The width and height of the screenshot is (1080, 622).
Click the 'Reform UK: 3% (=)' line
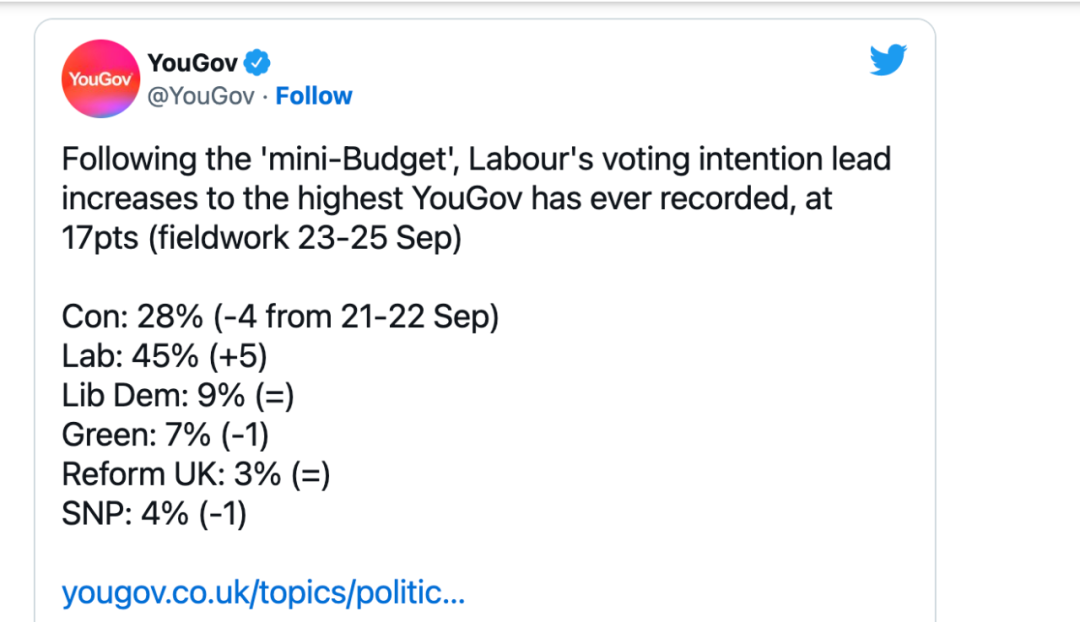(x=196, y=475)
